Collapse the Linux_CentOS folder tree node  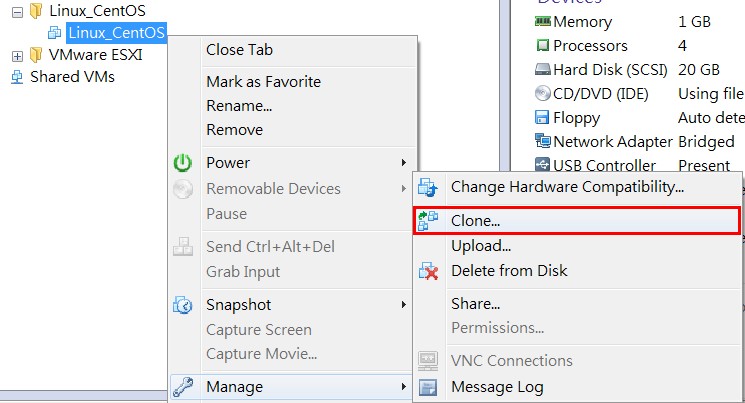pos(17,11)
